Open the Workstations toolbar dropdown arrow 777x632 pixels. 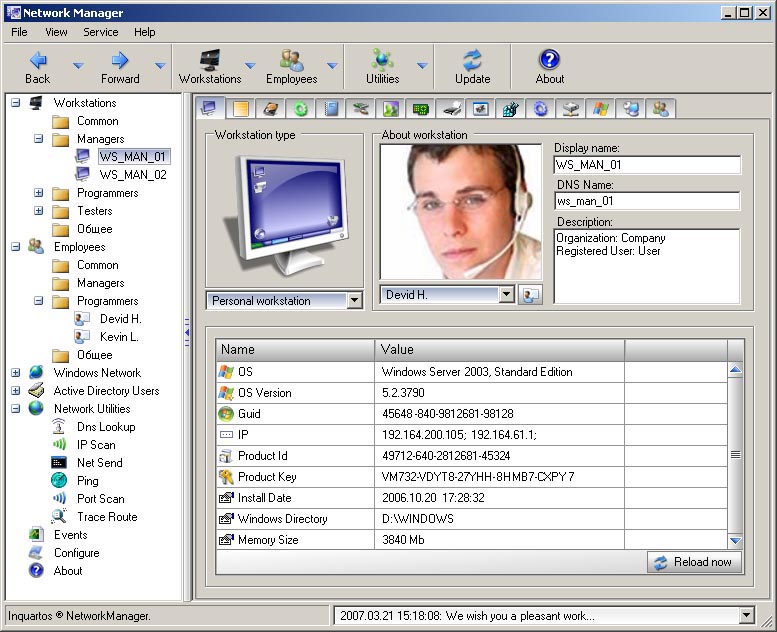click(x=249, y=66)
